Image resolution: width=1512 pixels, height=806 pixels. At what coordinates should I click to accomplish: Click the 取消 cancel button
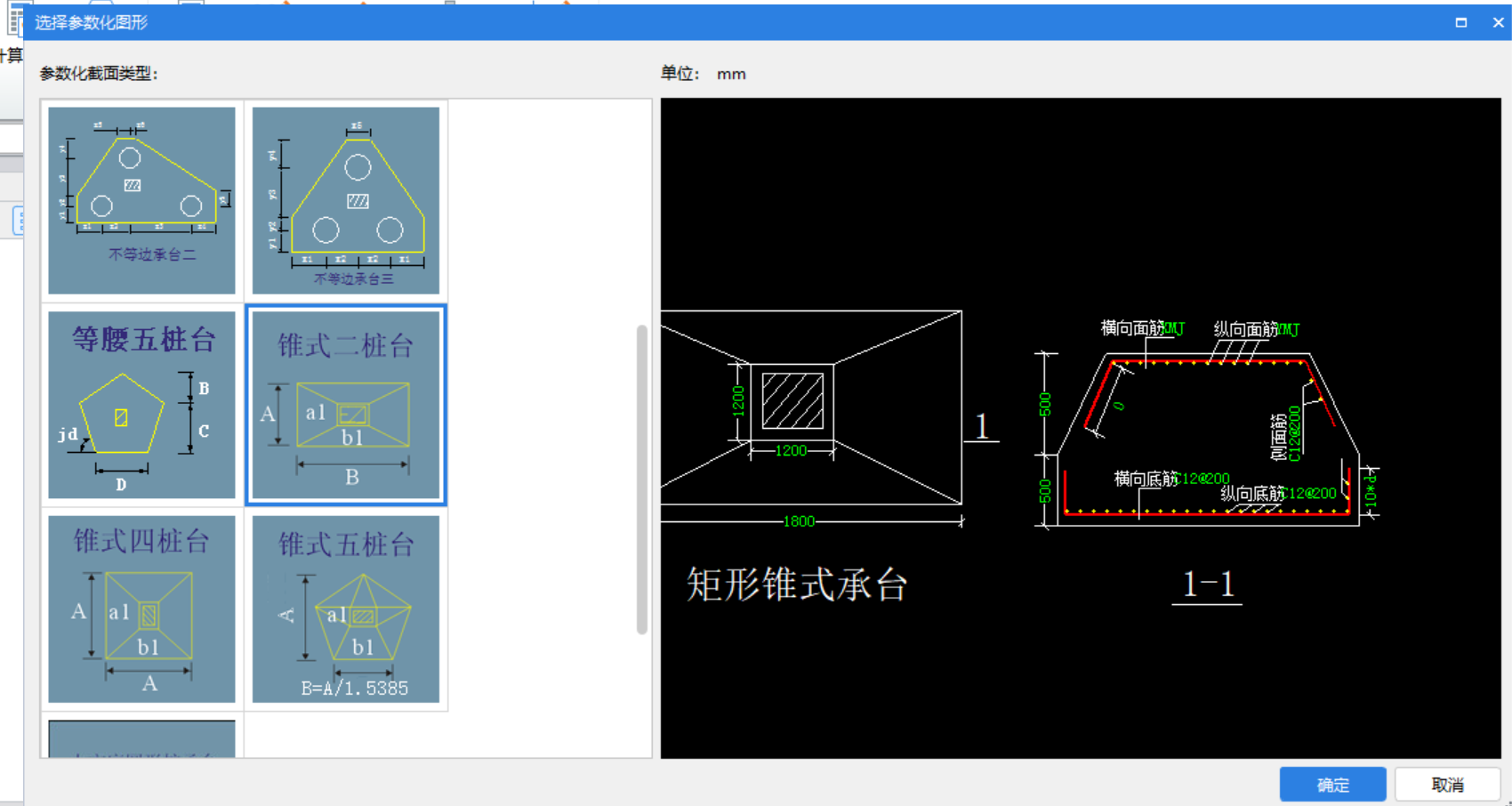click(x=1447, y=785)
